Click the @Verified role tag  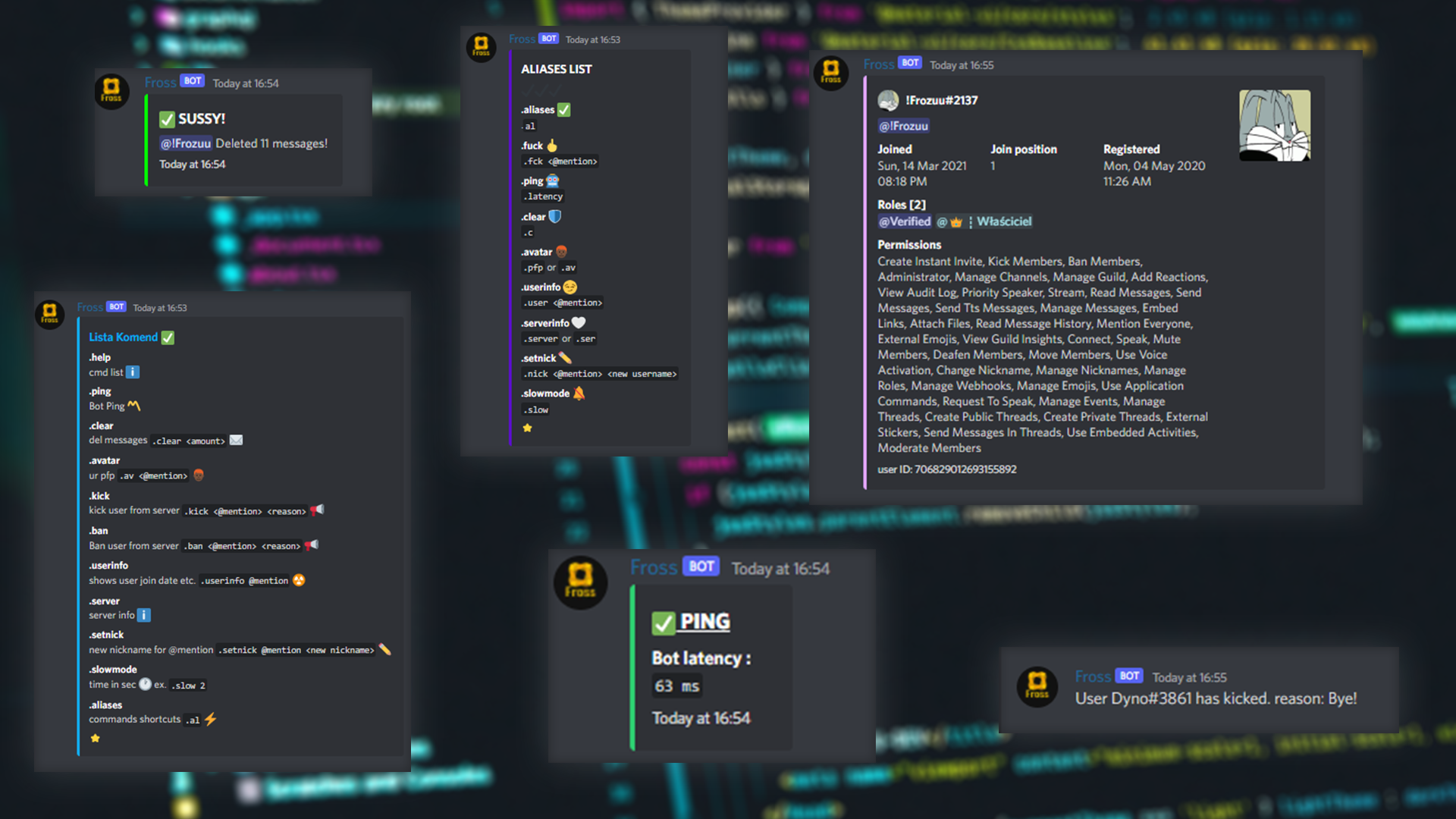click(x=904, y=221)
